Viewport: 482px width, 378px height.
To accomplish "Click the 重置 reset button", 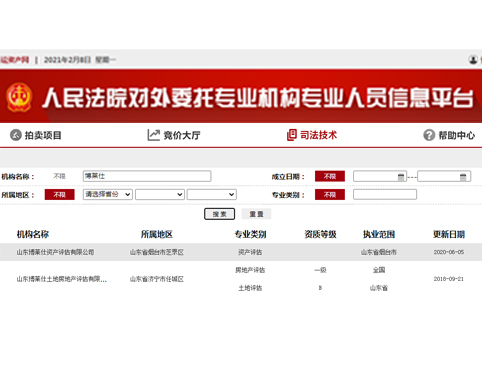I will coord(256,214).
